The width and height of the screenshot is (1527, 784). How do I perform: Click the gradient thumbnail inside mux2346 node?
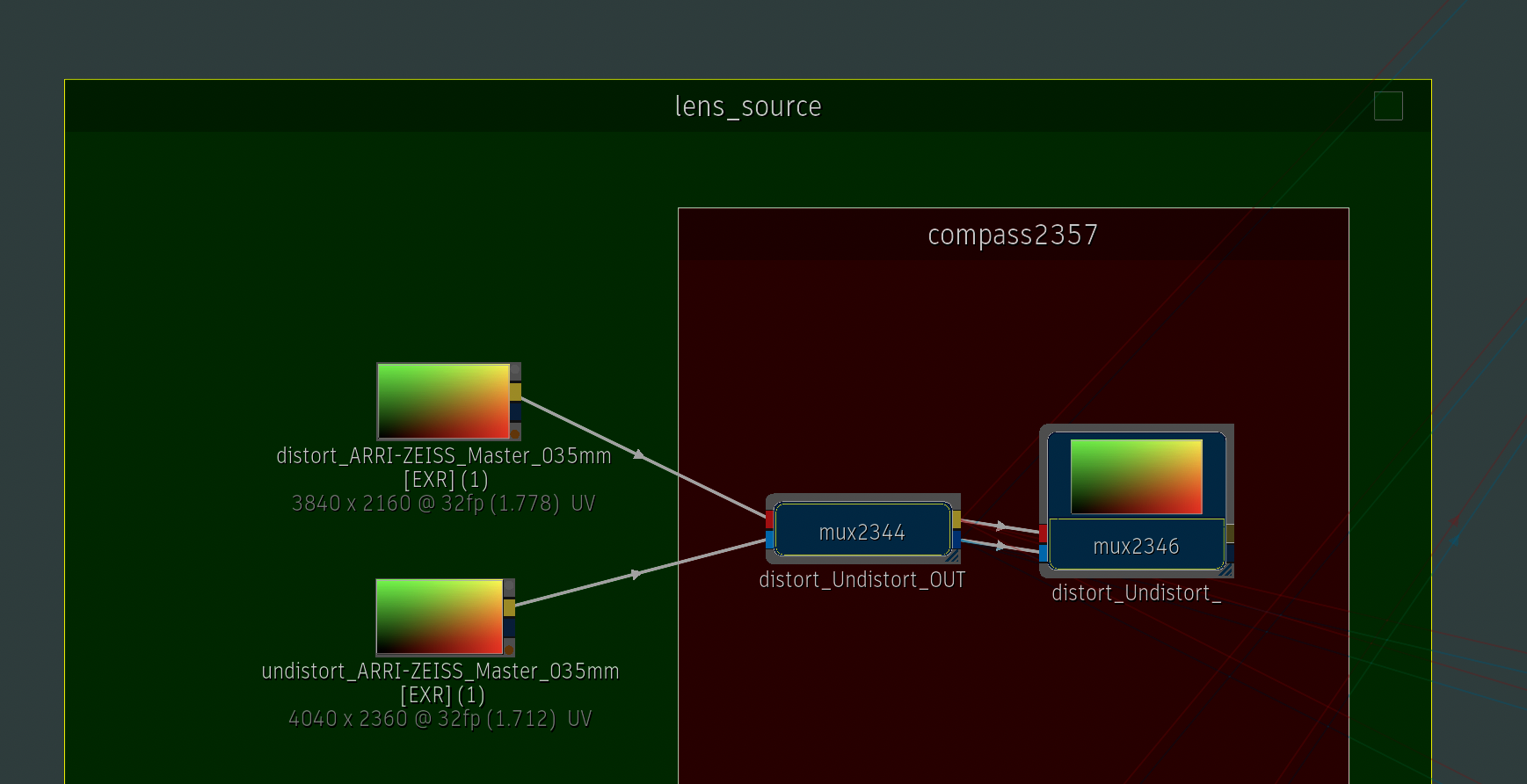click(1136, 476)
